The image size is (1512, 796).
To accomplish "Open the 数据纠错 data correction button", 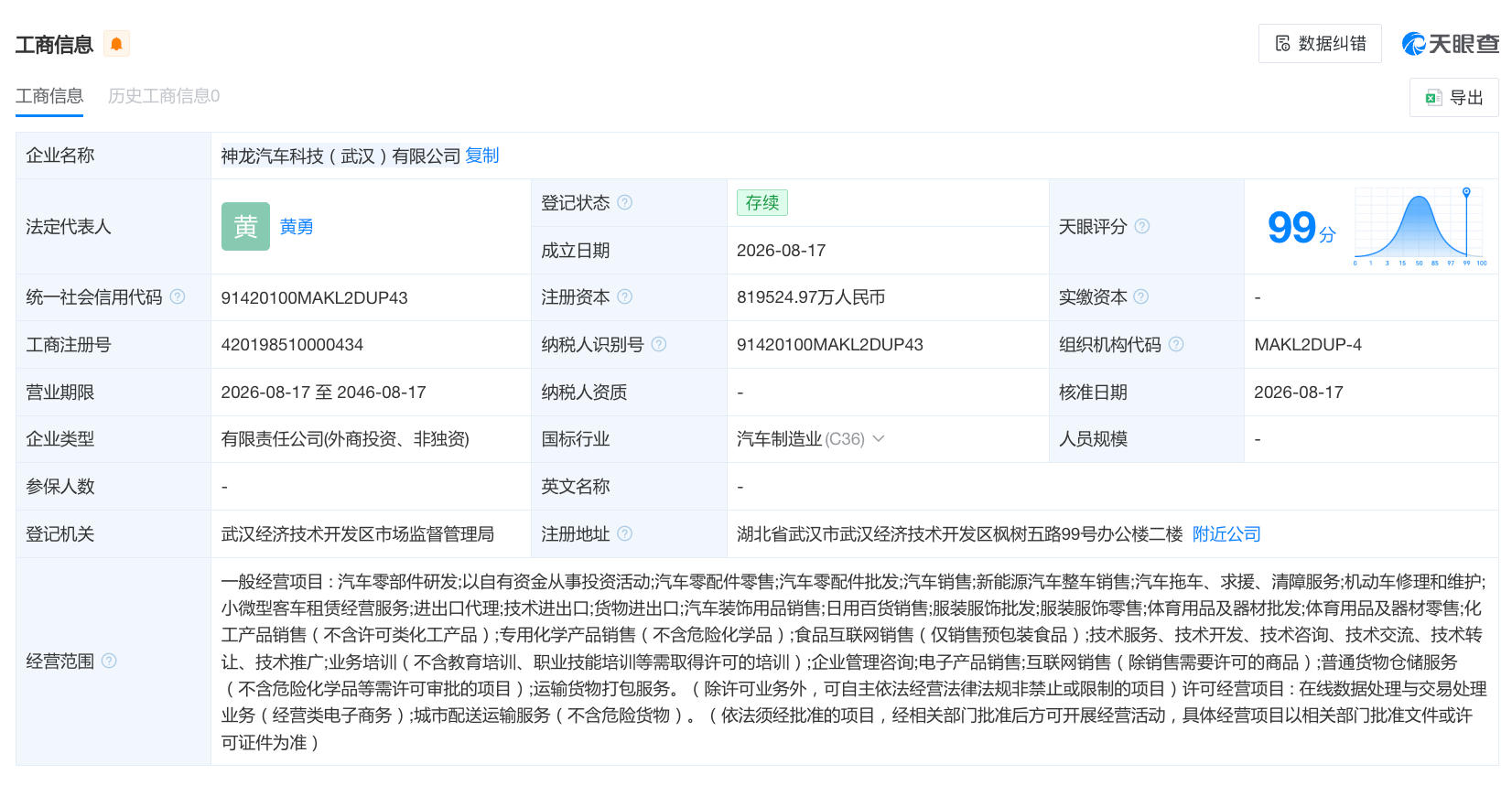I will point(1320,44).
